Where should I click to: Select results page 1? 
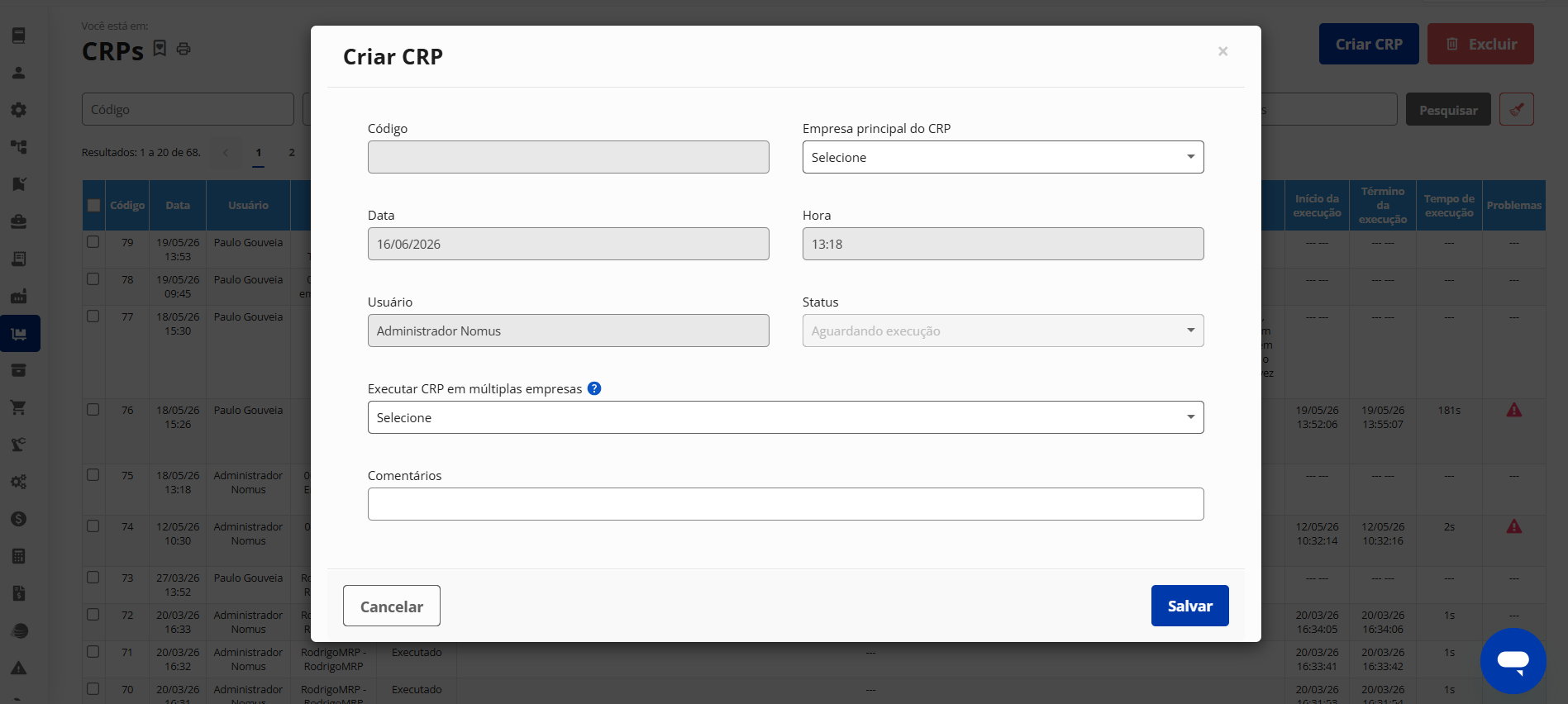tap(259, 153)
